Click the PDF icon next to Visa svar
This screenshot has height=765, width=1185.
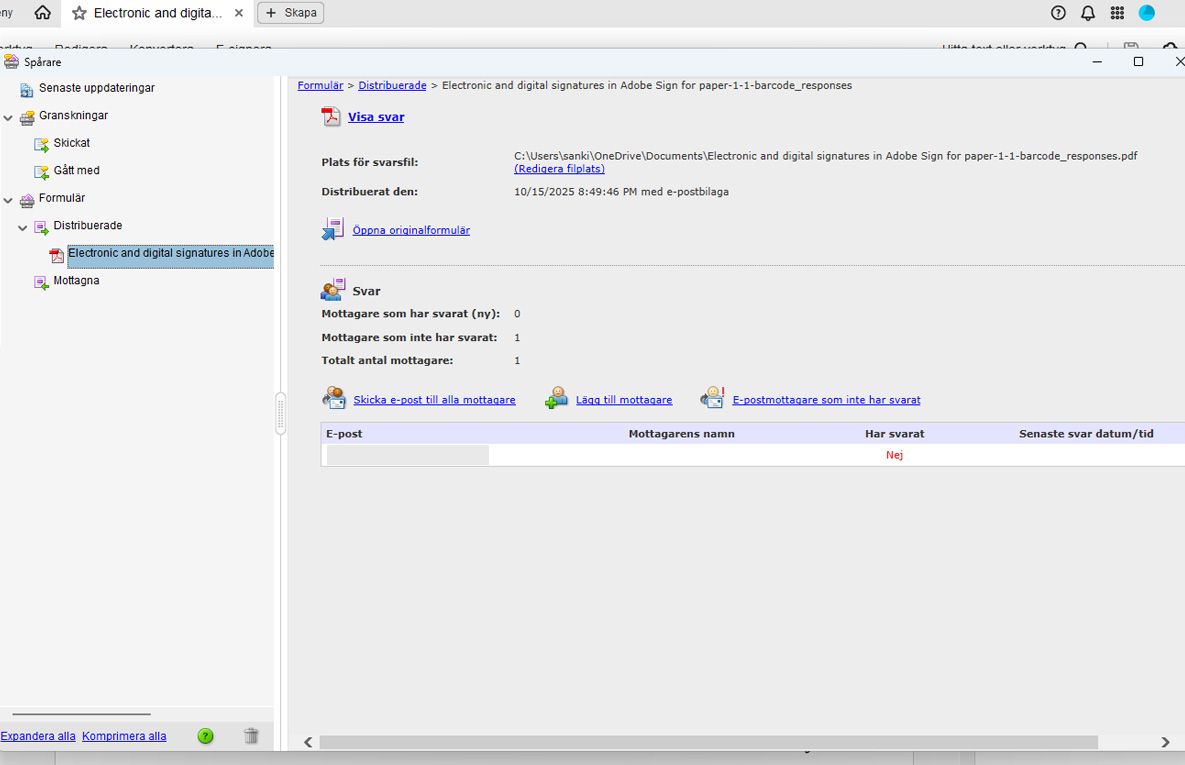click(x=331, y=116)
